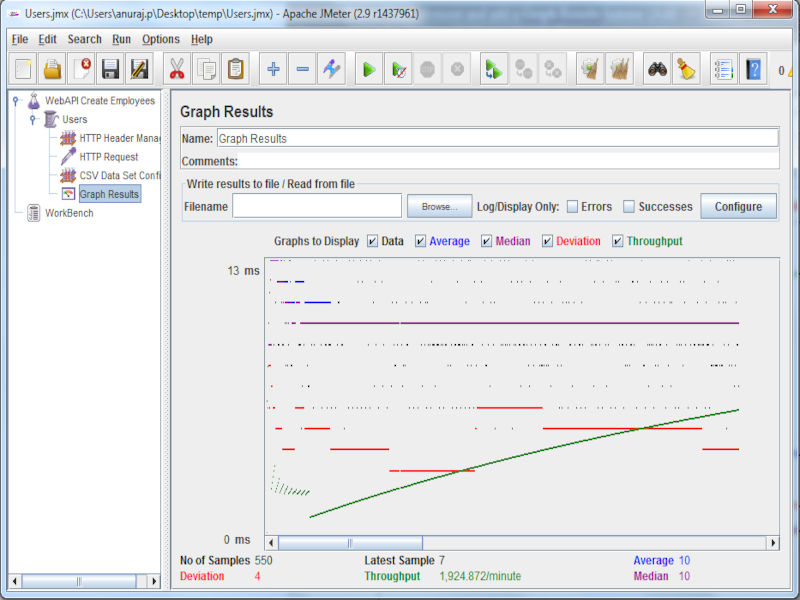
Task: Click the Remote shutdown all icon
Action: pos(553,68)
